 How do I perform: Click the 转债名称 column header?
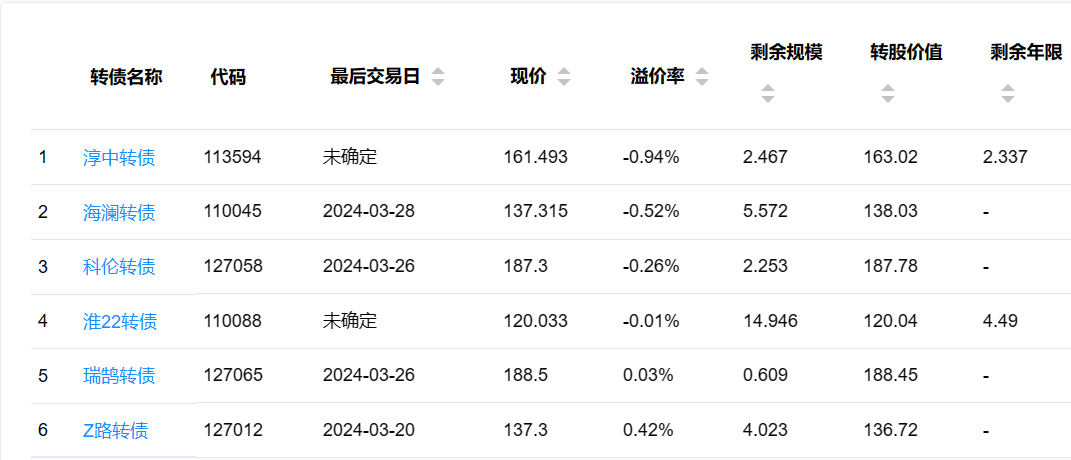tap(126, 77)
